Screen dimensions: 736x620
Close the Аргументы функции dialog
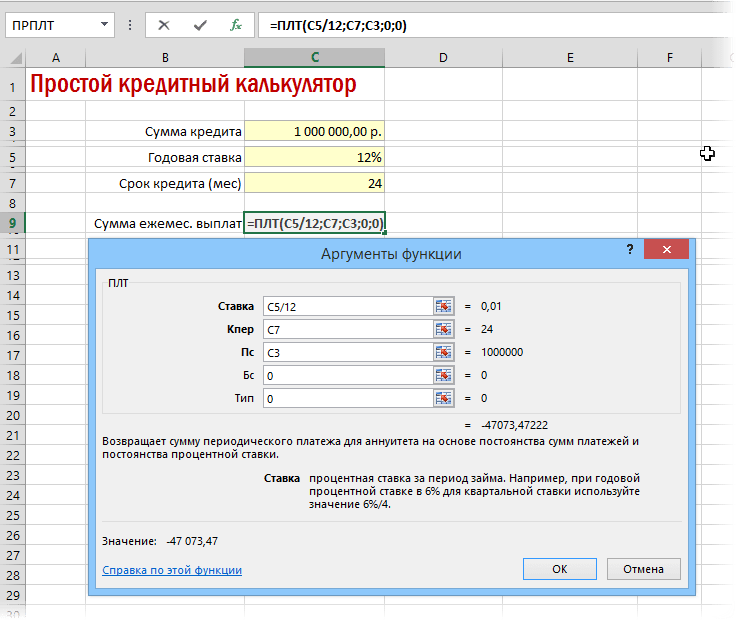667,249
